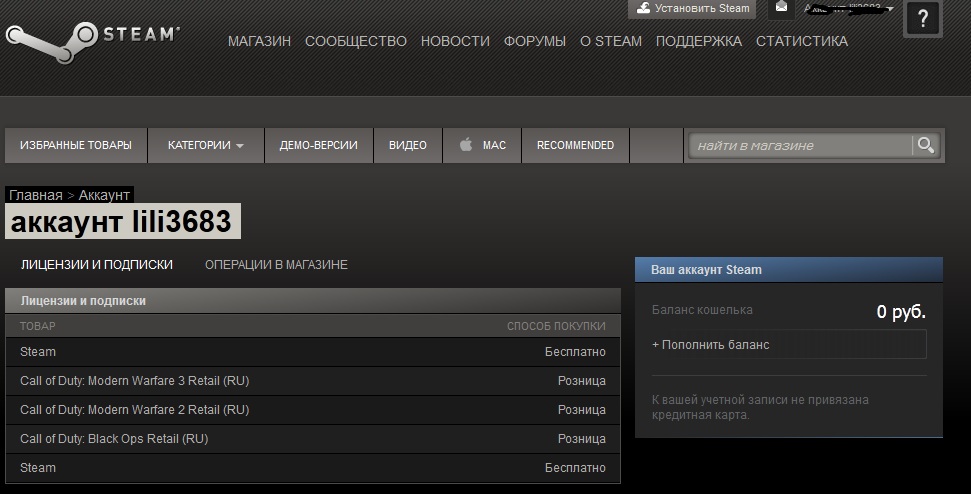Image resolution: width=971 pixels, height=494 pixels.
Task: Click аккаунт lili3683 heading
Action: tap(121, 222)
